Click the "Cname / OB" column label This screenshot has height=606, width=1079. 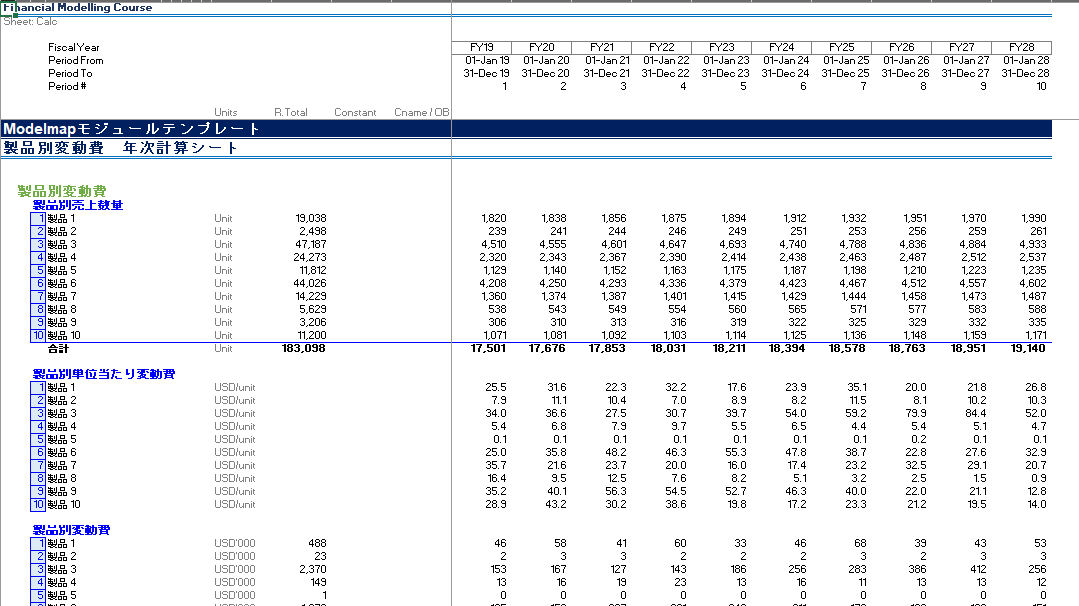pyautogui.click(x=422, y=113)
